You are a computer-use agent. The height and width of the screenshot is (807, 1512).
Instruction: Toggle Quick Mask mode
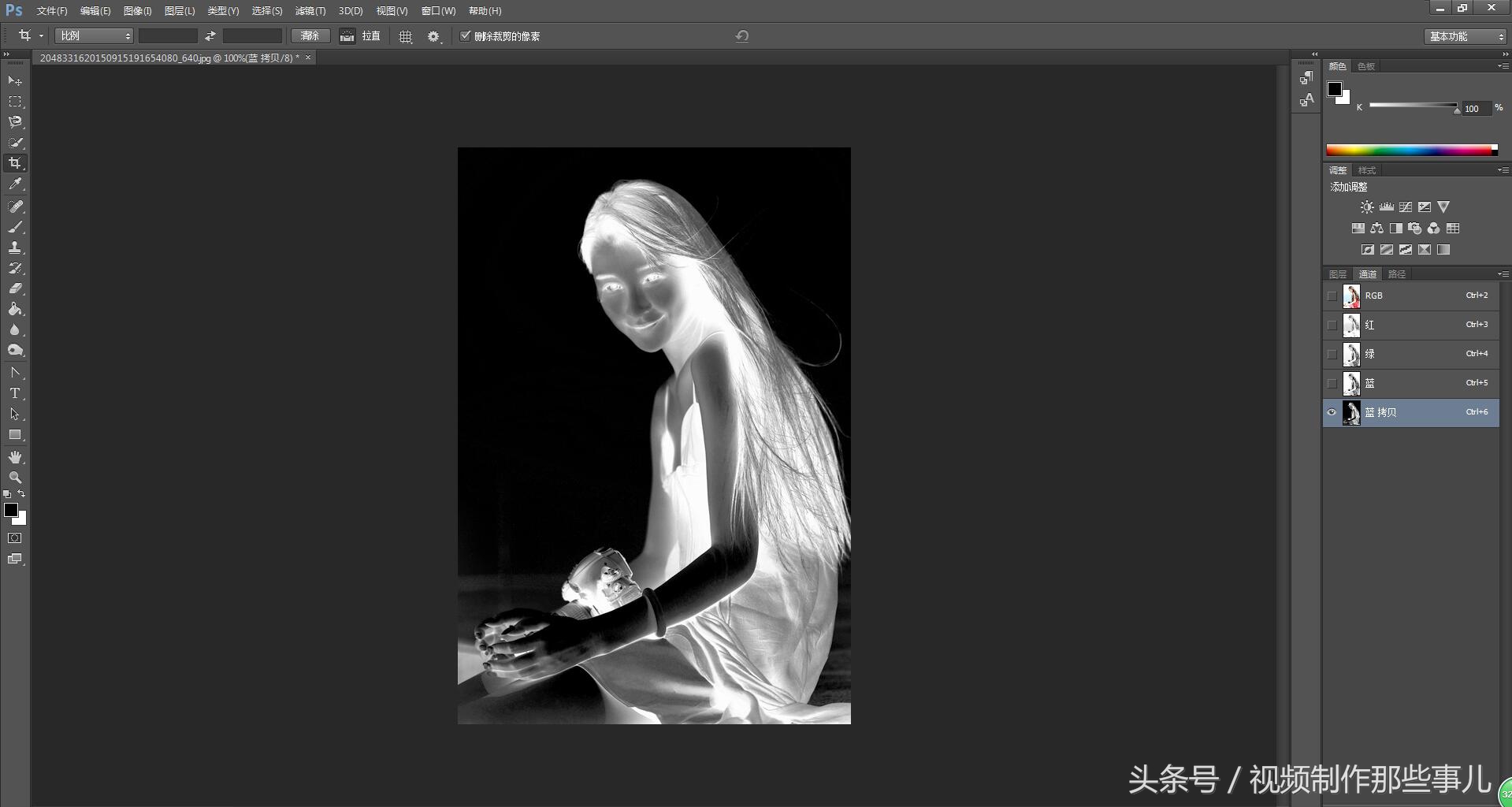15,538
